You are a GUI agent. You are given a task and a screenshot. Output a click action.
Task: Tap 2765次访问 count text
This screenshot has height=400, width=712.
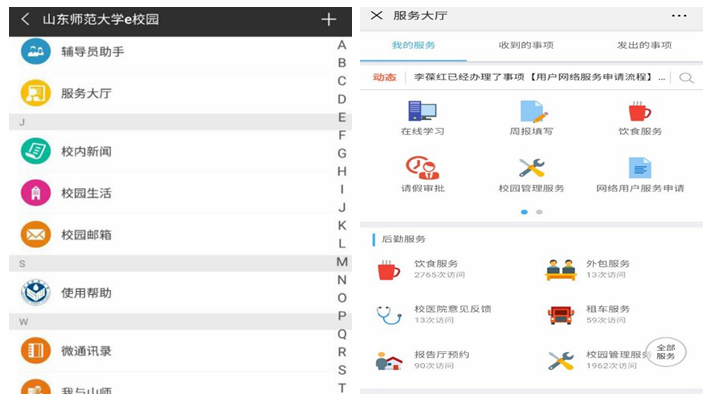tap(439, 275)
